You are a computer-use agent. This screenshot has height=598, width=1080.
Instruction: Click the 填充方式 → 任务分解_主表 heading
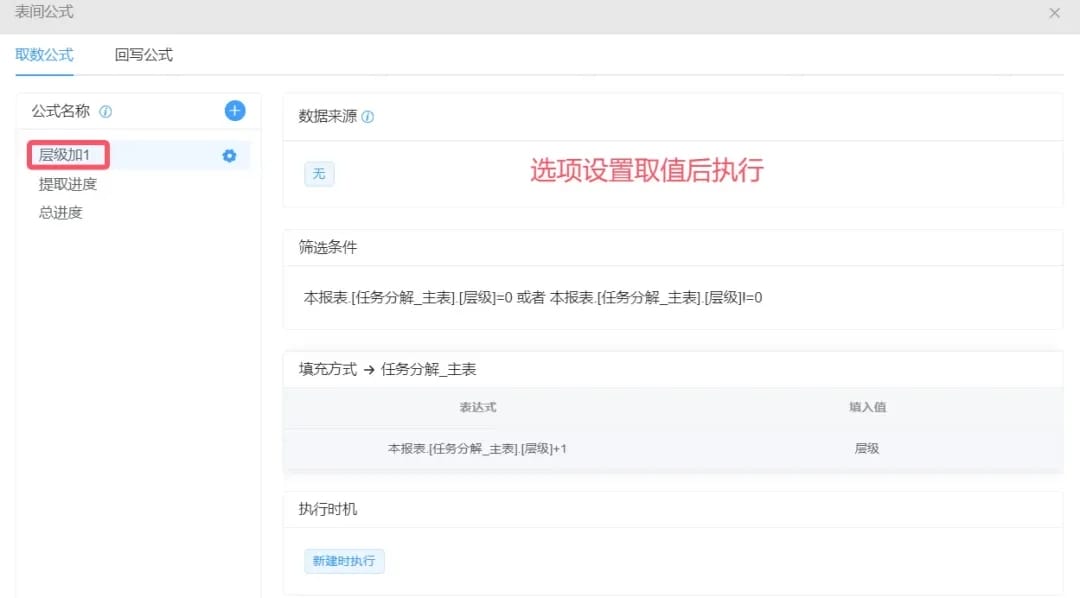point(387,369)
